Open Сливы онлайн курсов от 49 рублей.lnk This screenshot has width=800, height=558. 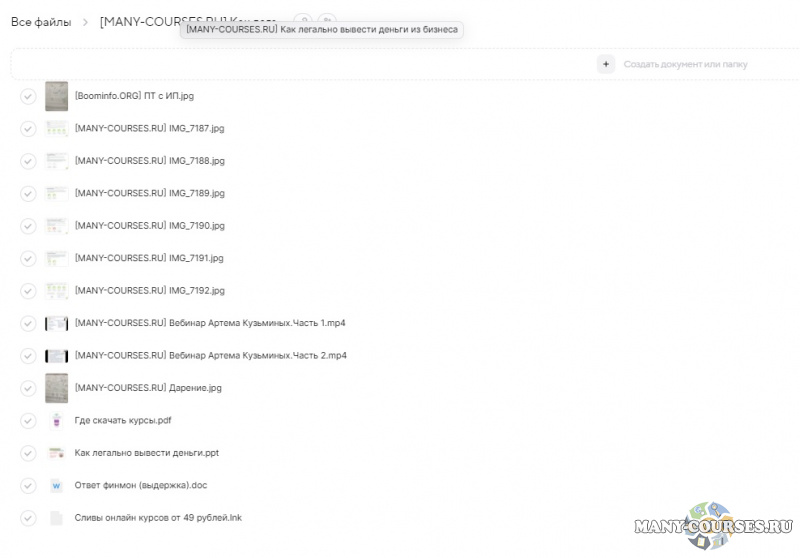pos(158,518)
